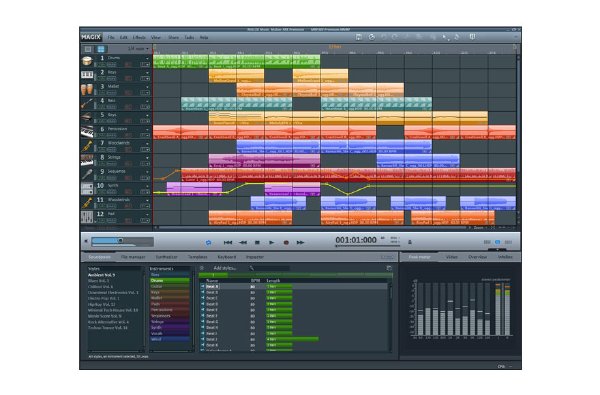Click the synth module icon on track 10
This screenshot has width=600, height=395.
point(87,189)
